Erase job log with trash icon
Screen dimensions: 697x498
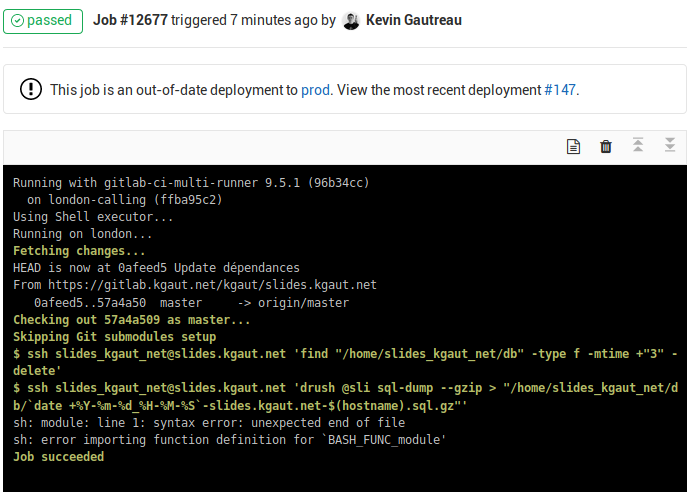[x=605, y=146]
